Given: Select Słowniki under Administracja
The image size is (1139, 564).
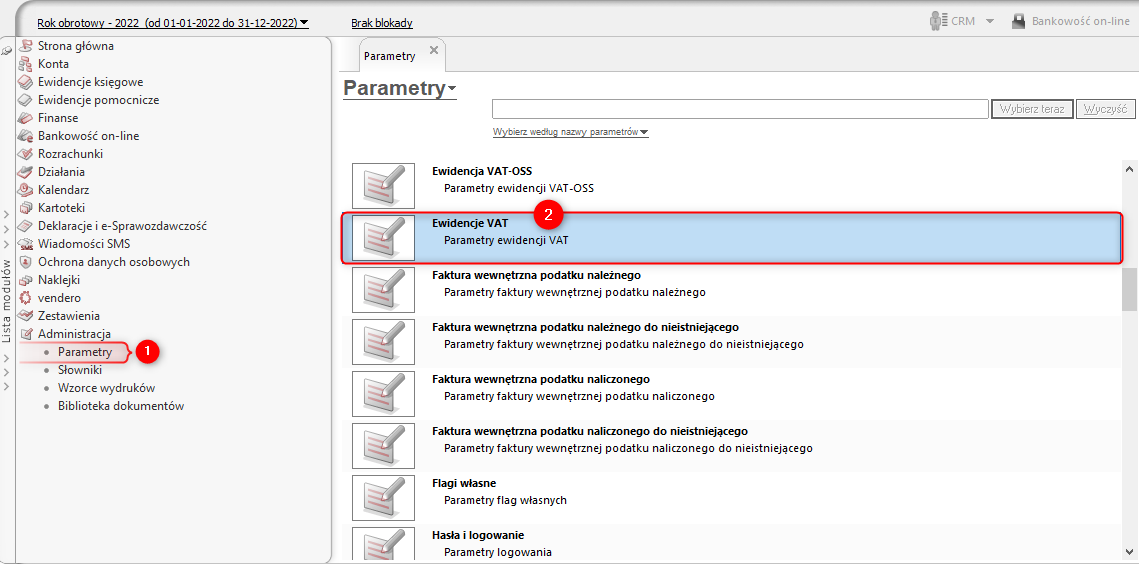Looking at the screenshot, I should 80,370.
